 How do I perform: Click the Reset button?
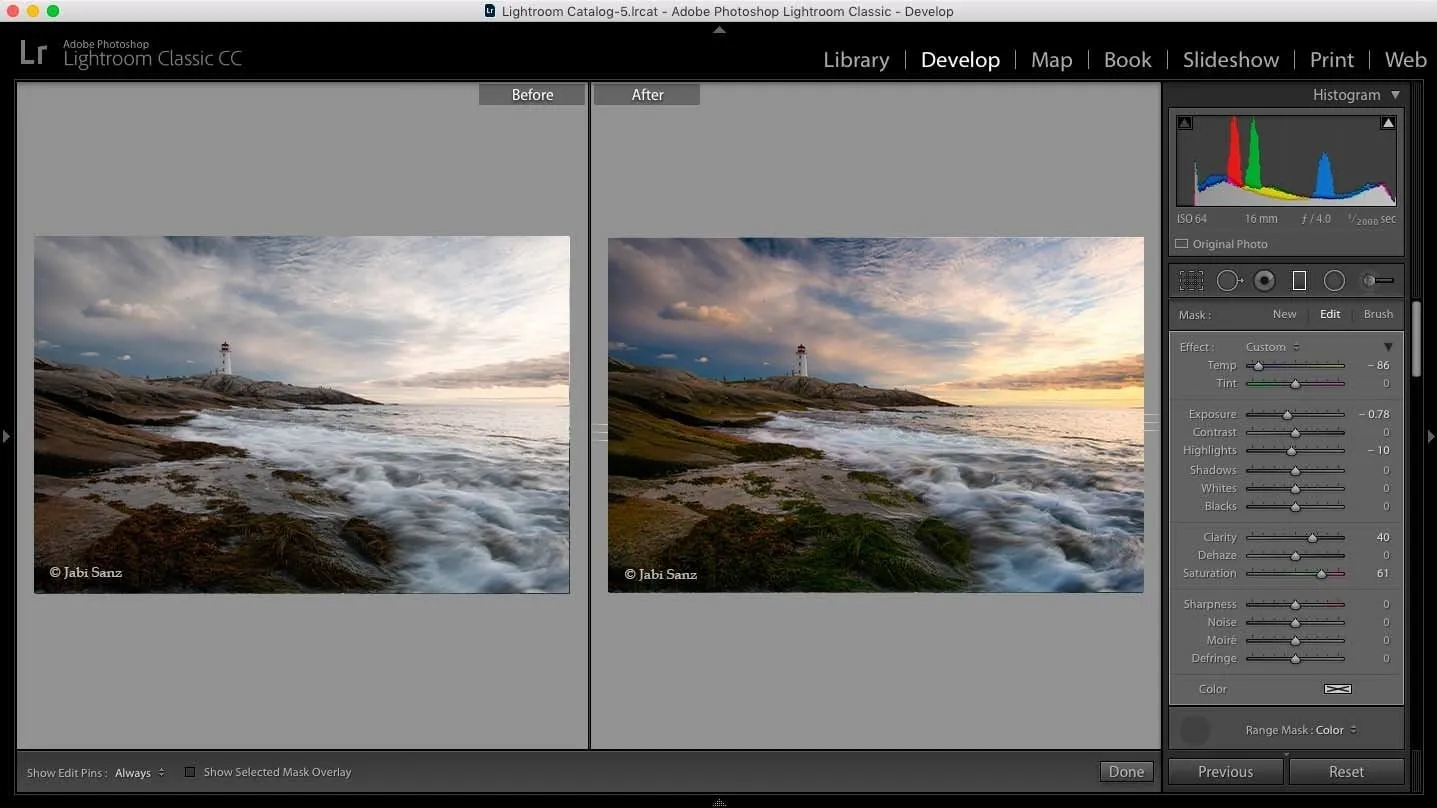(x=1346, y=772)
